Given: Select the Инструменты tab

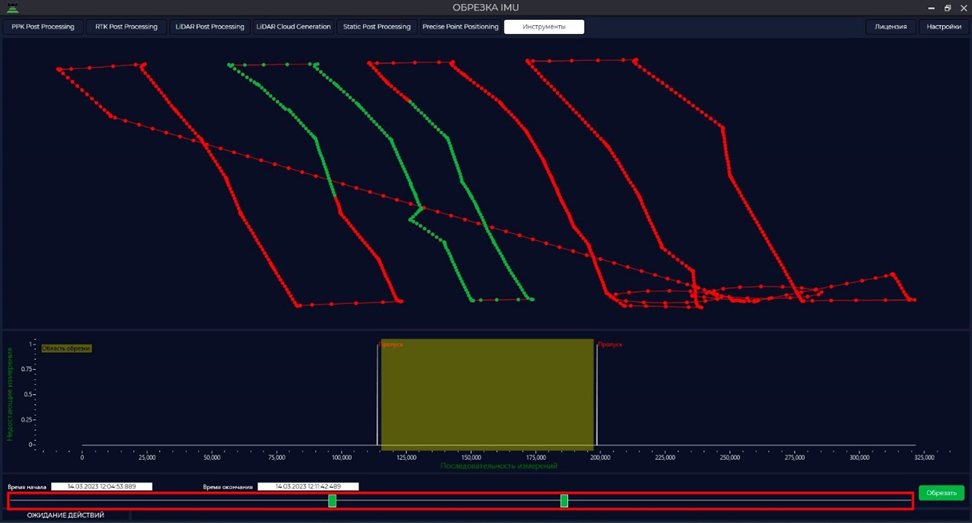Looking at the screenshot, I should [544, 27].
